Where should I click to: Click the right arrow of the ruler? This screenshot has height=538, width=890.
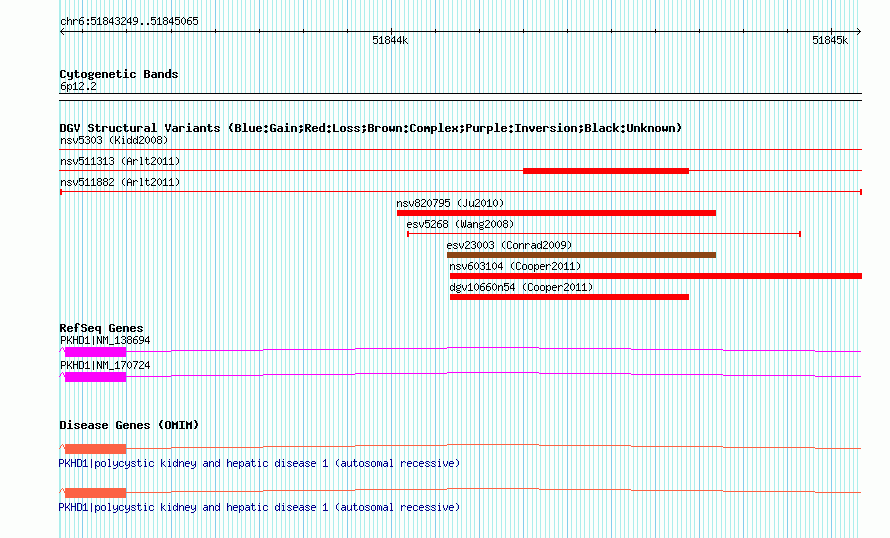(859, 32)
